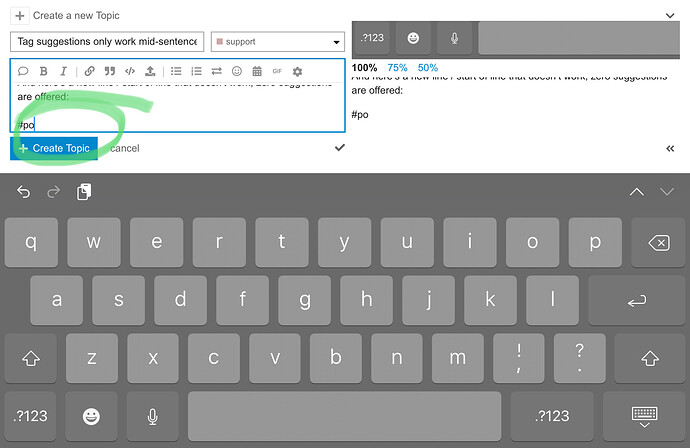Tap the keyboard undo arrow
Image resolution: width=690 pixels, height=448 pixels.
23,192
